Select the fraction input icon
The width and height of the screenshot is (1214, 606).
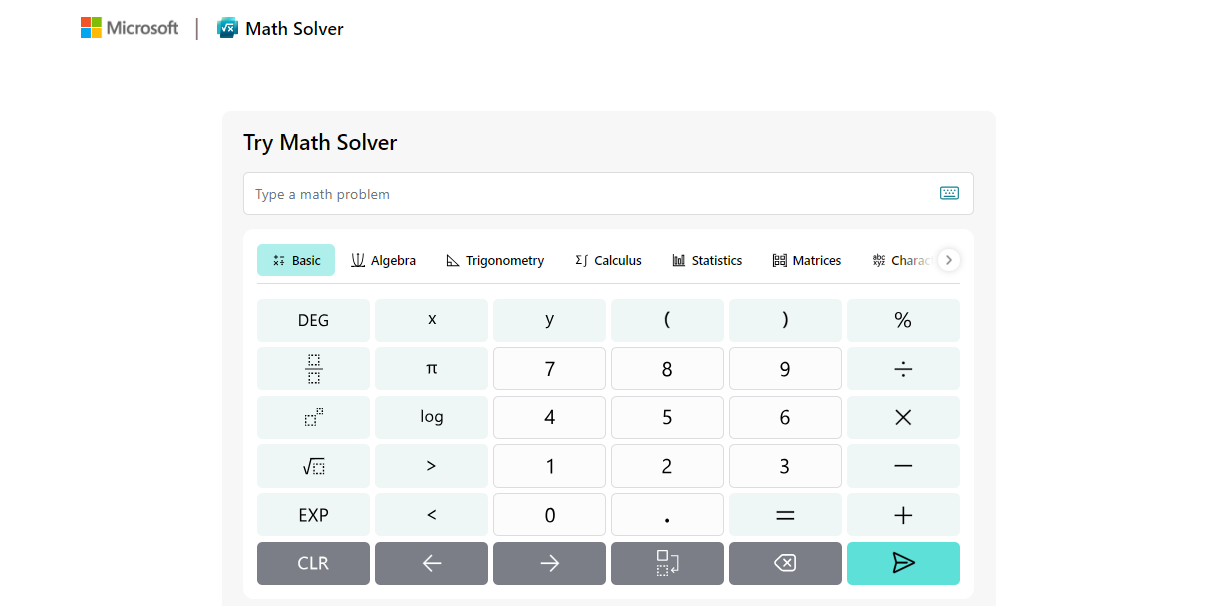pos(313,368)
